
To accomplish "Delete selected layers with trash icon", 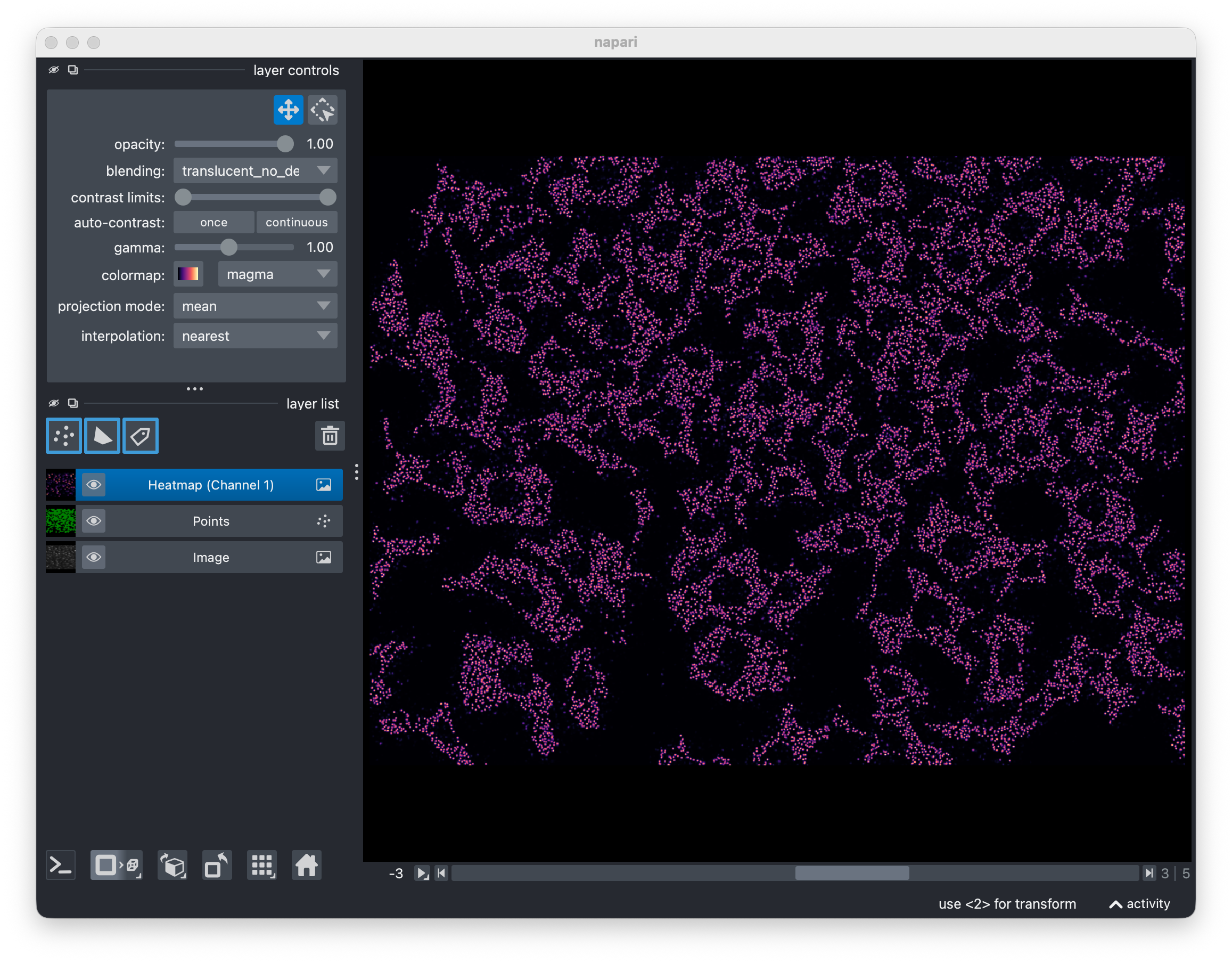I will pyautogui.click(x=330, y=436).
